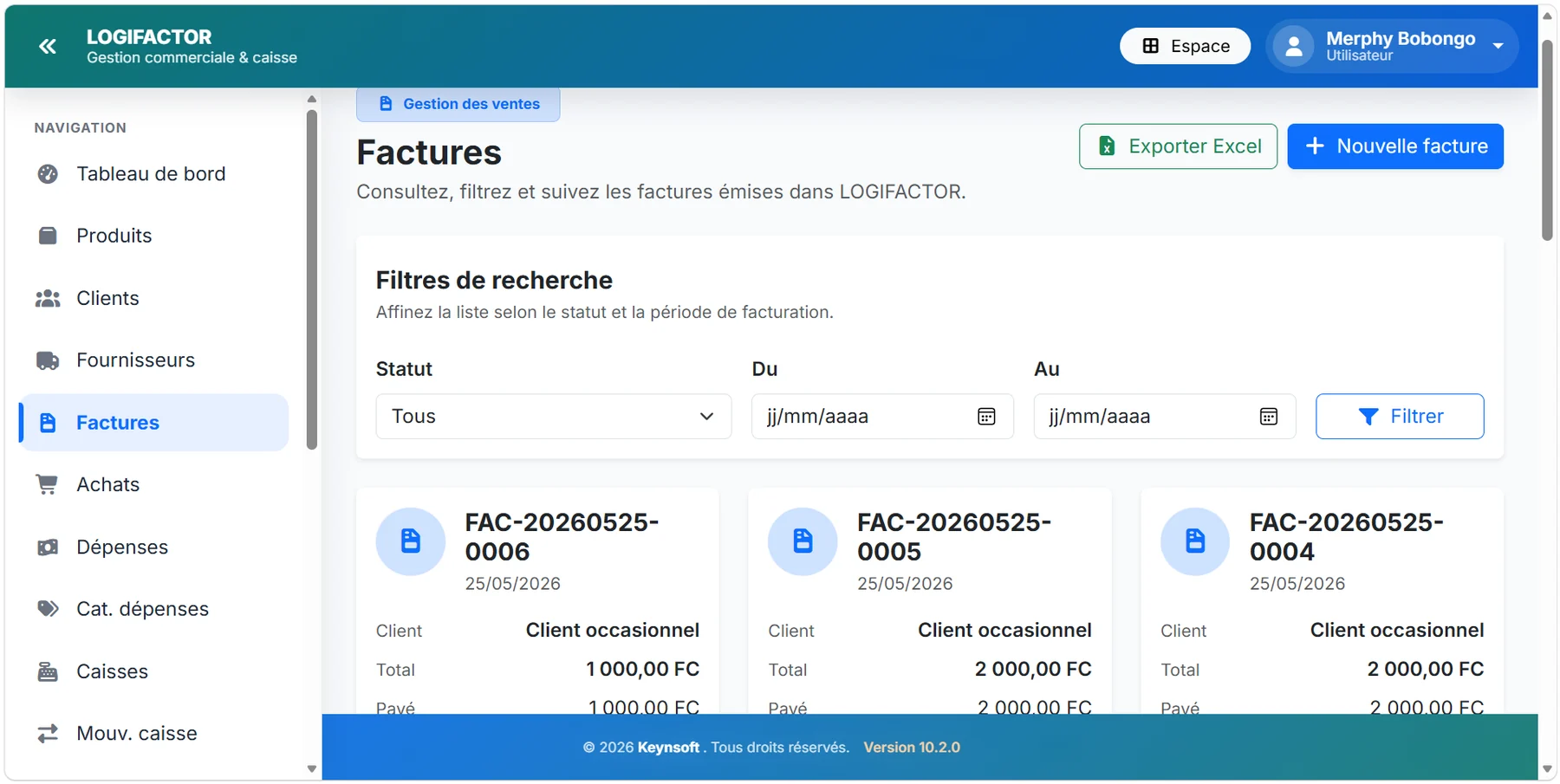1560x784 pixels.
Task: Click the Filtres de recherche heading
Action: point(494,281)
